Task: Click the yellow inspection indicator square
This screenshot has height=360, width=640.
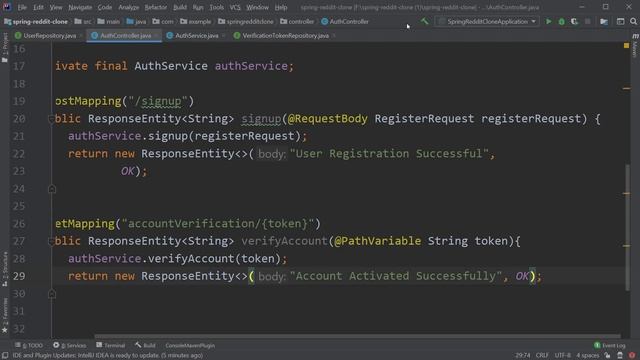Action: (x=627, y=46)
